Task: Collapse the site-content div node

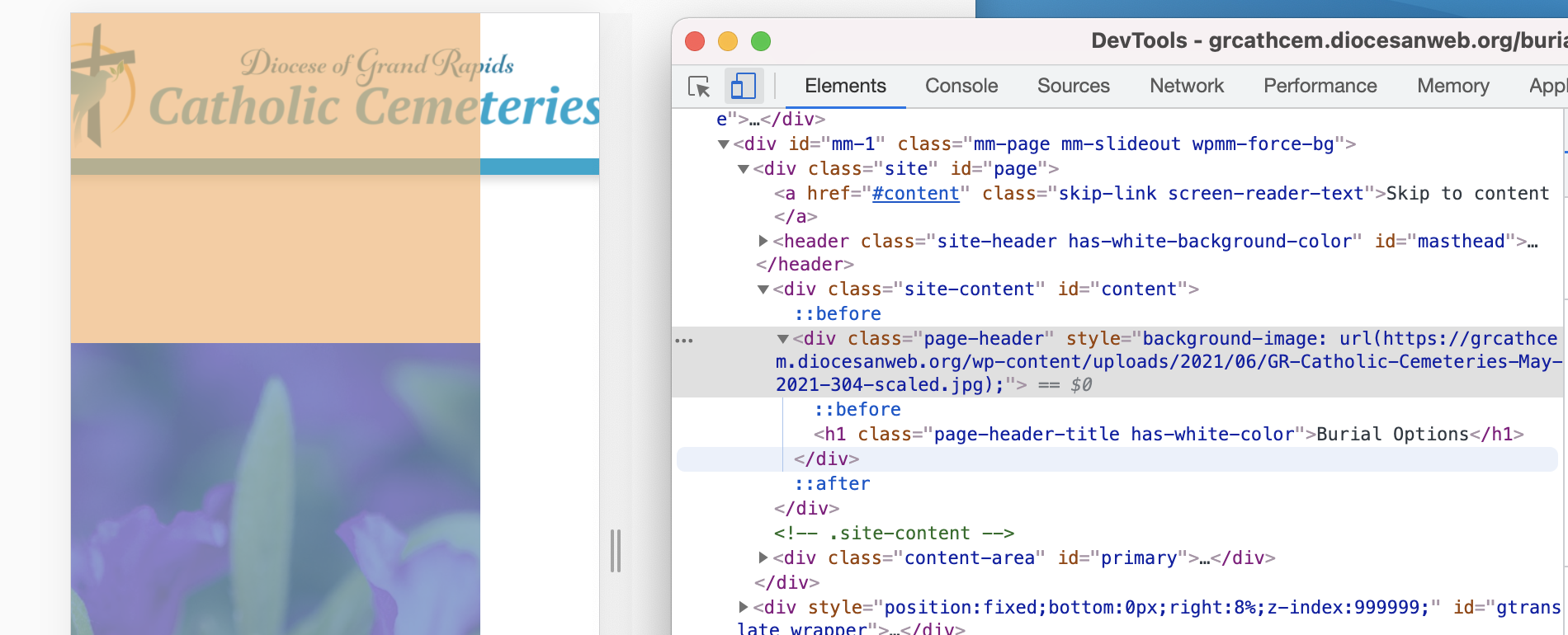Action: click(763, 289)
